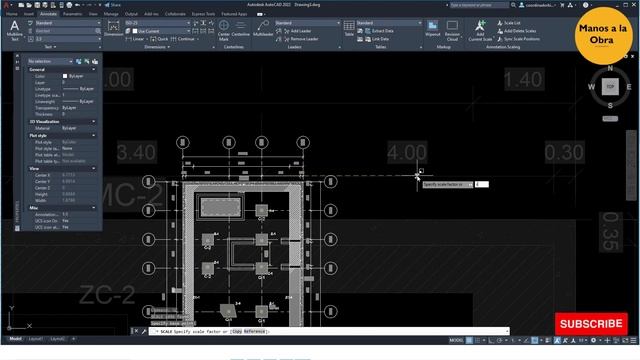Switch to the Home ribbon tab
Screen dimensions: 640x360
pos(11,14)
